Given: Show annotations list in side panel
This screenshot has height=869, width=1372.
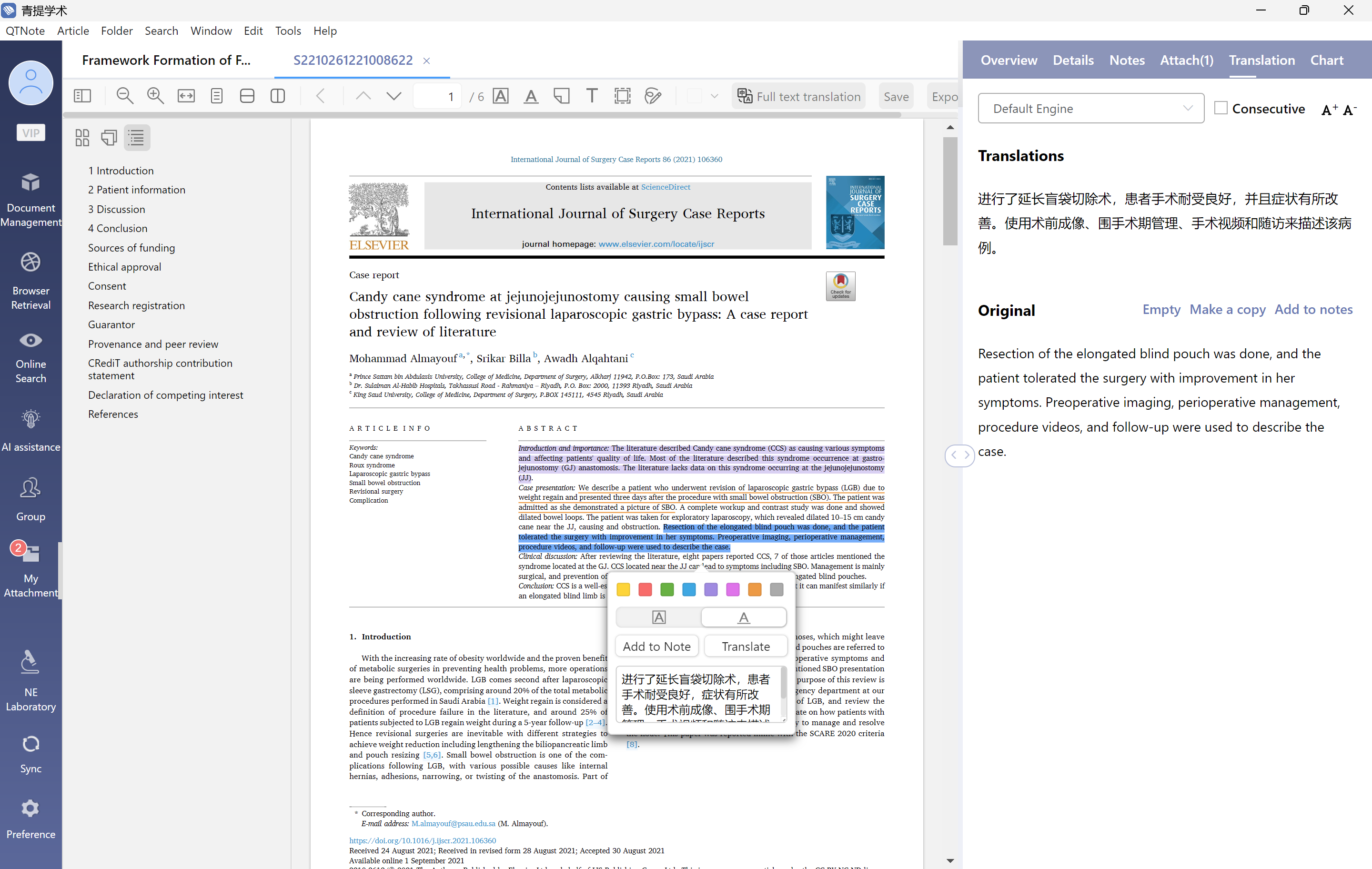Looking at the screenshot, I should (x=109, y=137).
